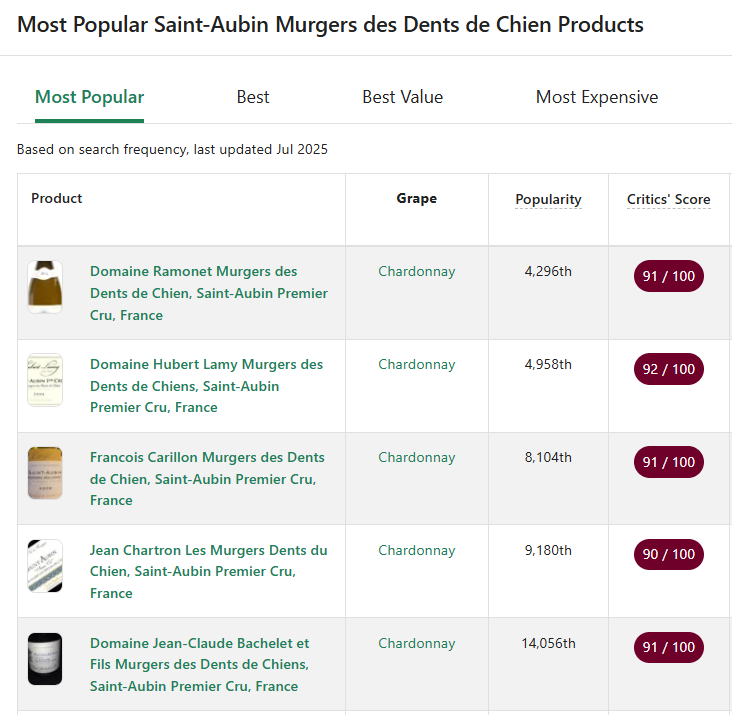The image size is (732, 715).
Task: Open the Jean-Claude Bachelet bottle thumbnail
Action: point(45,659)
